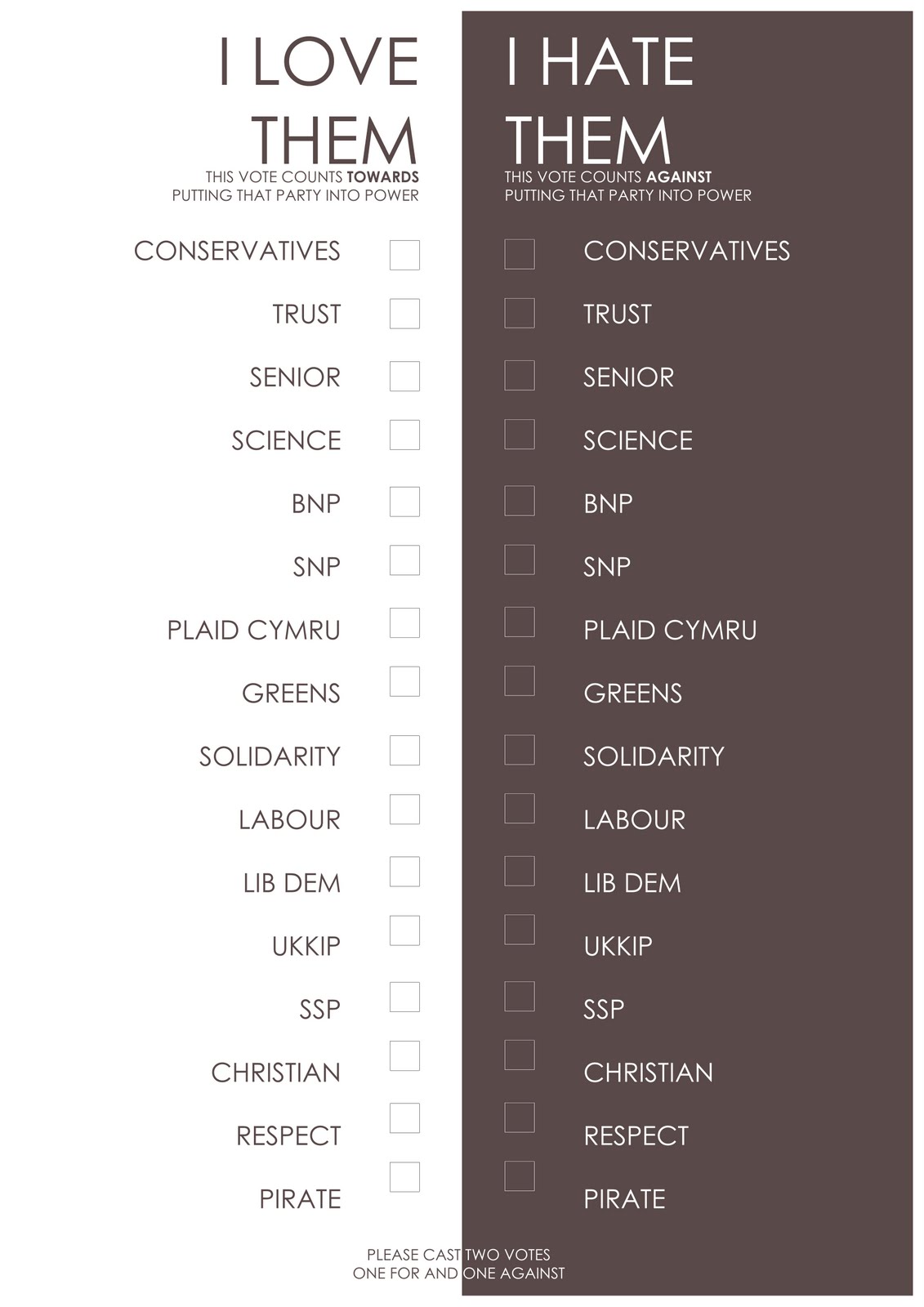Image resolution: width=924 pixels, height=1307 pixels.
Task: Select the love checkbox for UKKIP
Action: (404, 930)
